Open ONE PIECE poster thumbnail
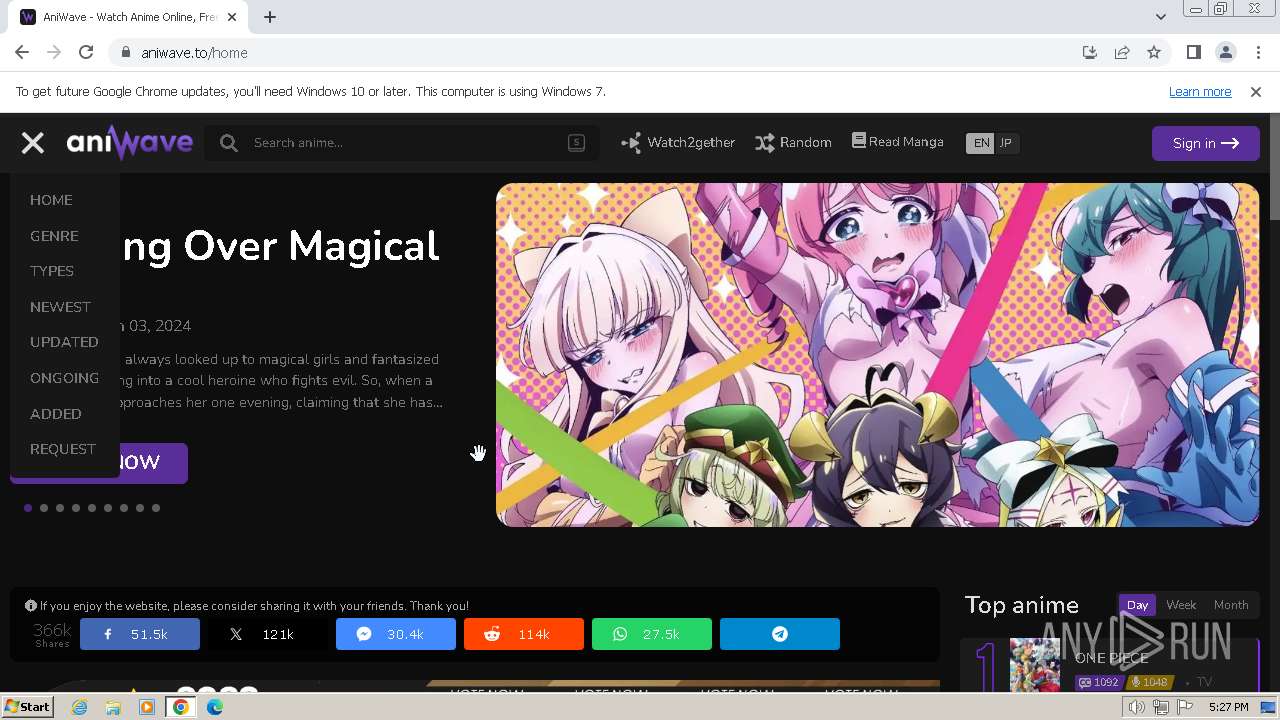Image resolution: width=1280 pixels, height=720 pixels. tap(1034, 665)
